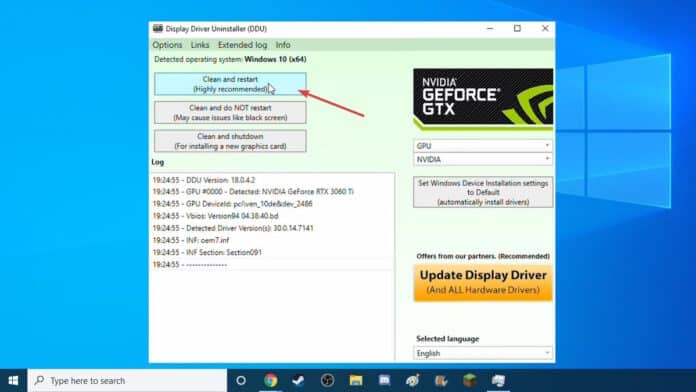Open Steam from the taskbar
The height and width of the screenshot is (392, 696).
click(298, 380)
